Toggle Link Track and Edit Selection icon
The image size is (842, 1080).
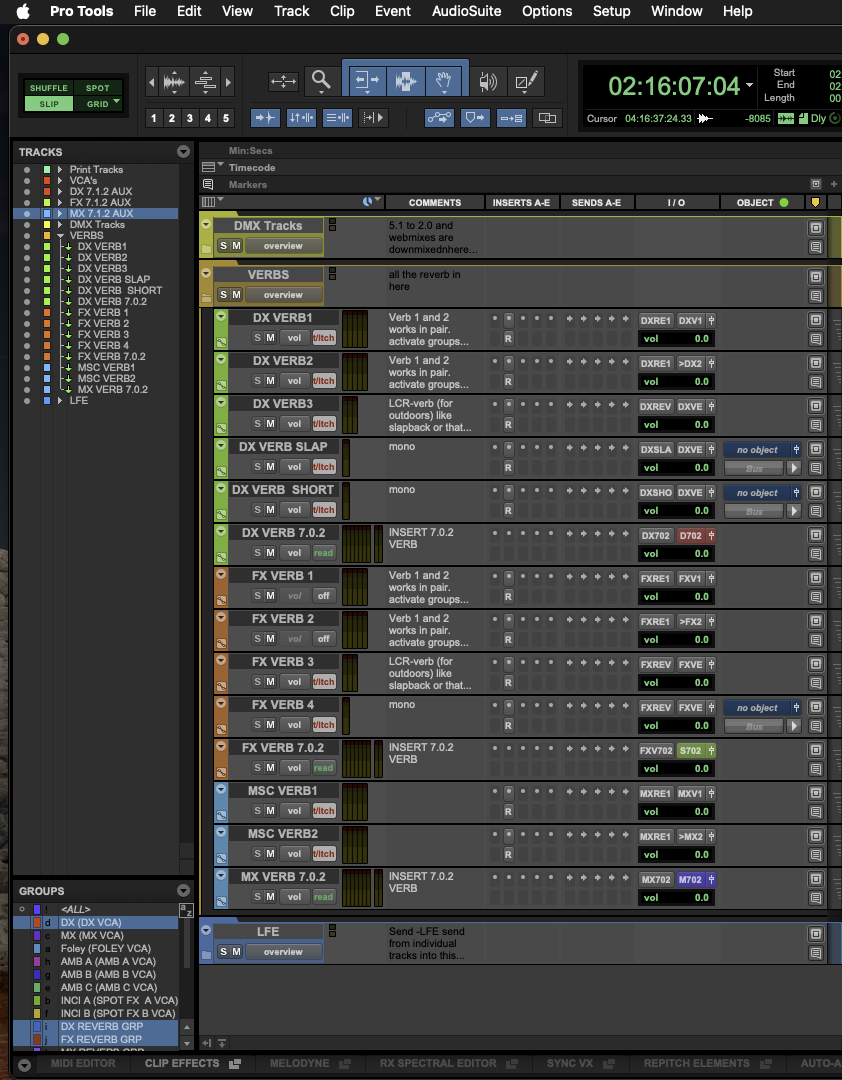pyautogui.click(x=338, y=118)
